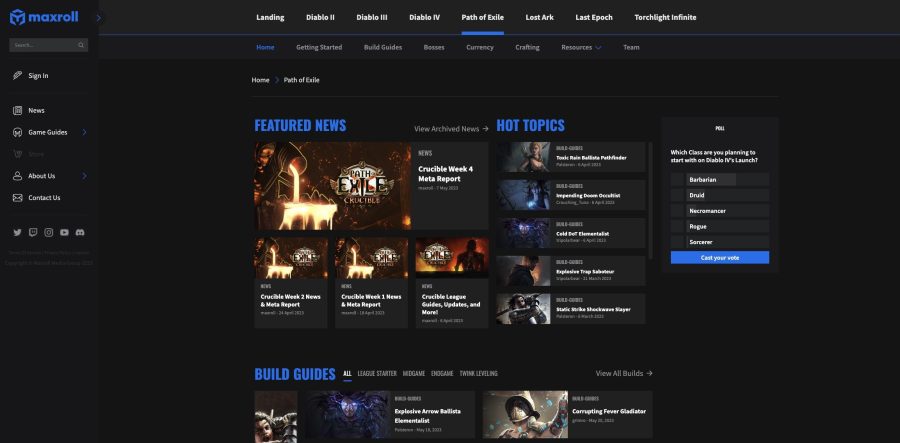Open Crucible Week 4 Meta Report thumbnail

(332, 186)
